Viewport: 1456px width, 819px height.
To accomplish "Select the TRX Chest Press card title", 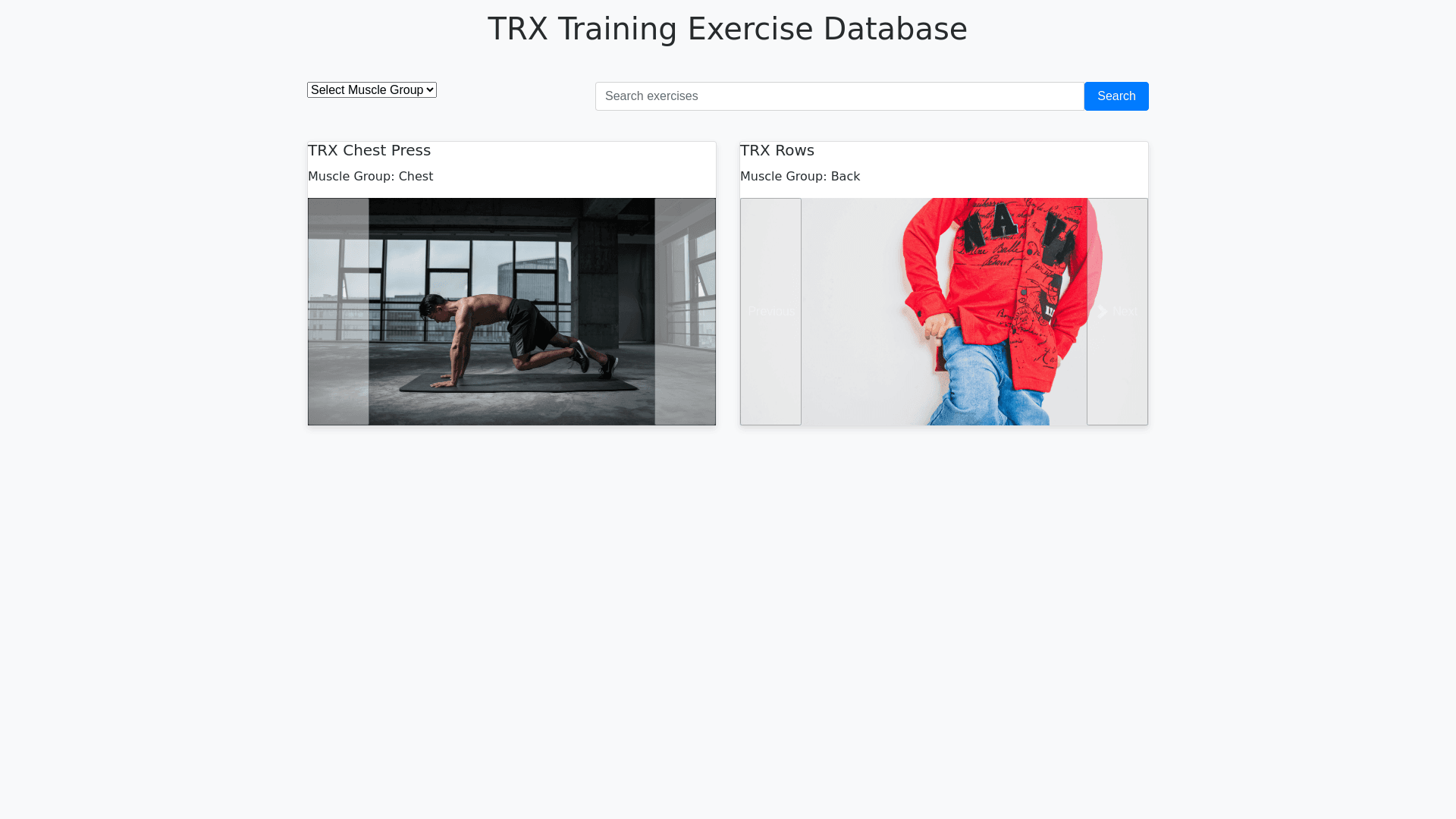I will coord(369,150).
